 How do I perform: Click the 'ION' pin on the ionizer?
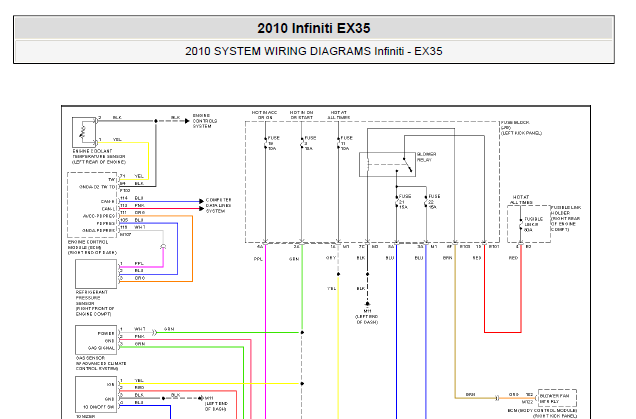(x=111, y=385)
